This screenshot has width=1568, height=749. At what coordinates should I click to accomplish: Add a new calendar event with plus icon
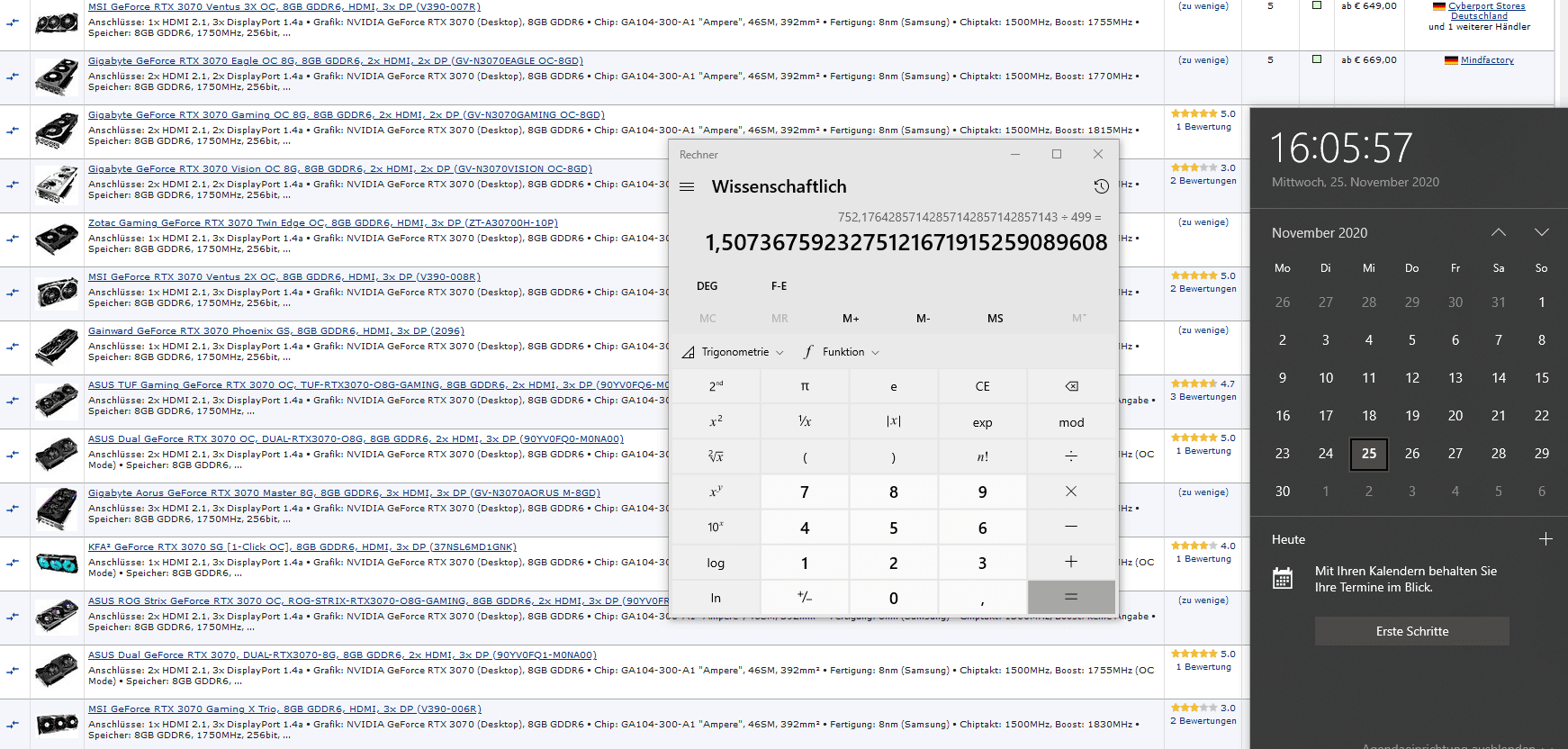click(1545, 539)
